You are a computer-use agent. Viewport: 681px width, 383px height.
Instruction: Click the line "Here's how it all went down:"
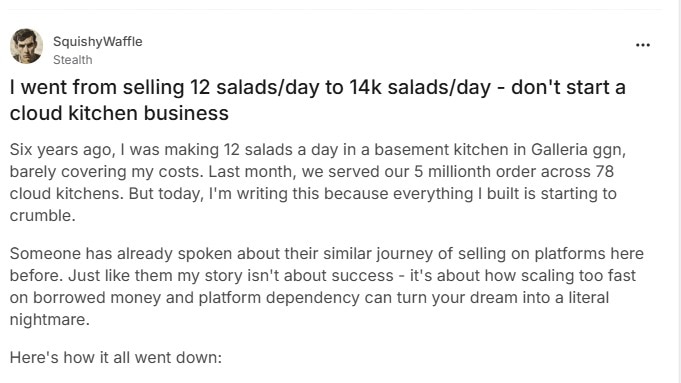(116, 357)
